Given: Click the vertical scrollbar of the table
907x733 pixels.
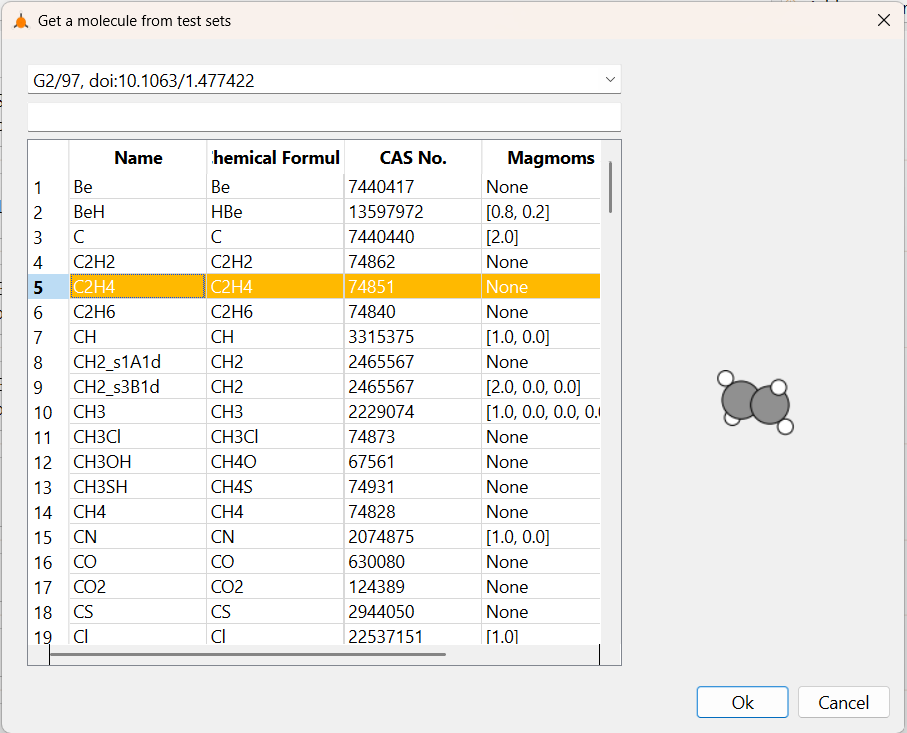Looking at the screenshot, I should pos(610,187).
